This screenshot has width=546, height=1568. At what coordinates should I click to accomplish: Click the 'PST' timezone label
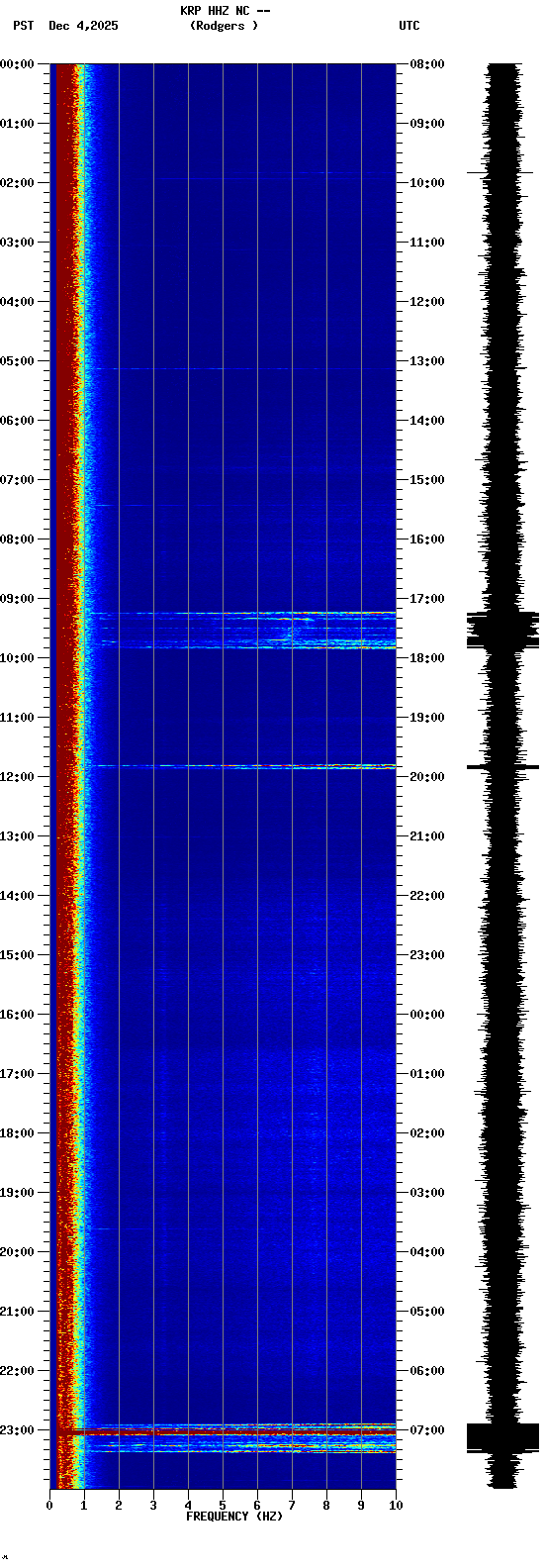pos(24,26)
